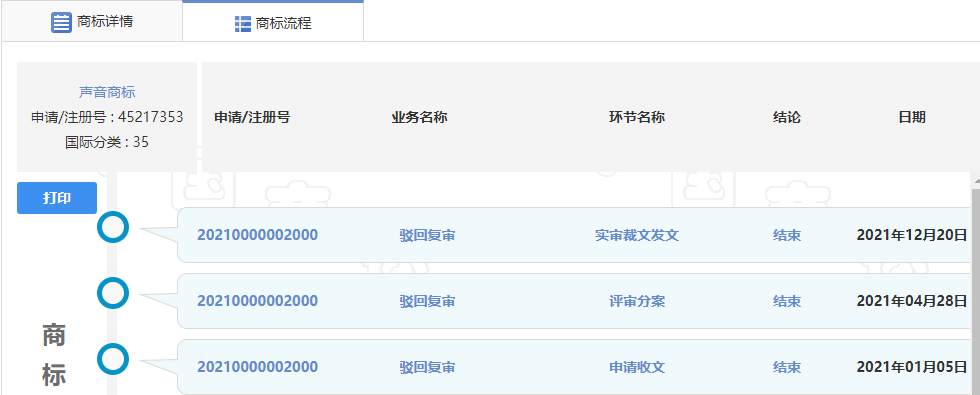Click the 结论 column header

point(787,118)
